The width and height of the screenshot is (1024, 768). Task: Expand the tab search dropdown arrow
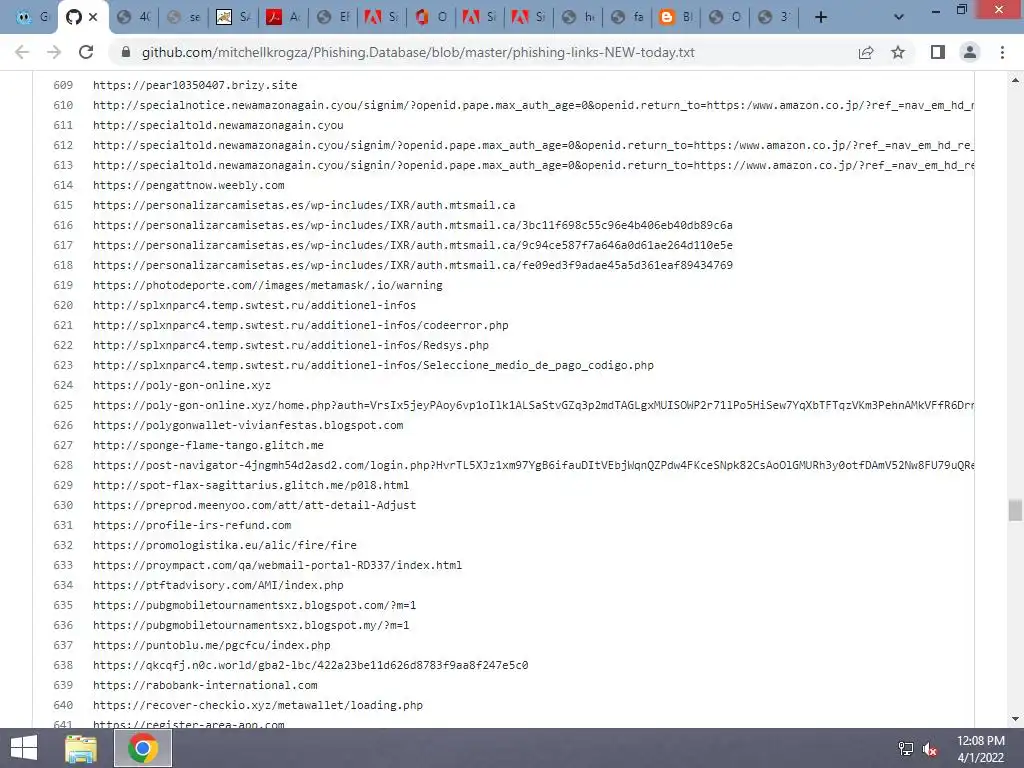[899, 17]
